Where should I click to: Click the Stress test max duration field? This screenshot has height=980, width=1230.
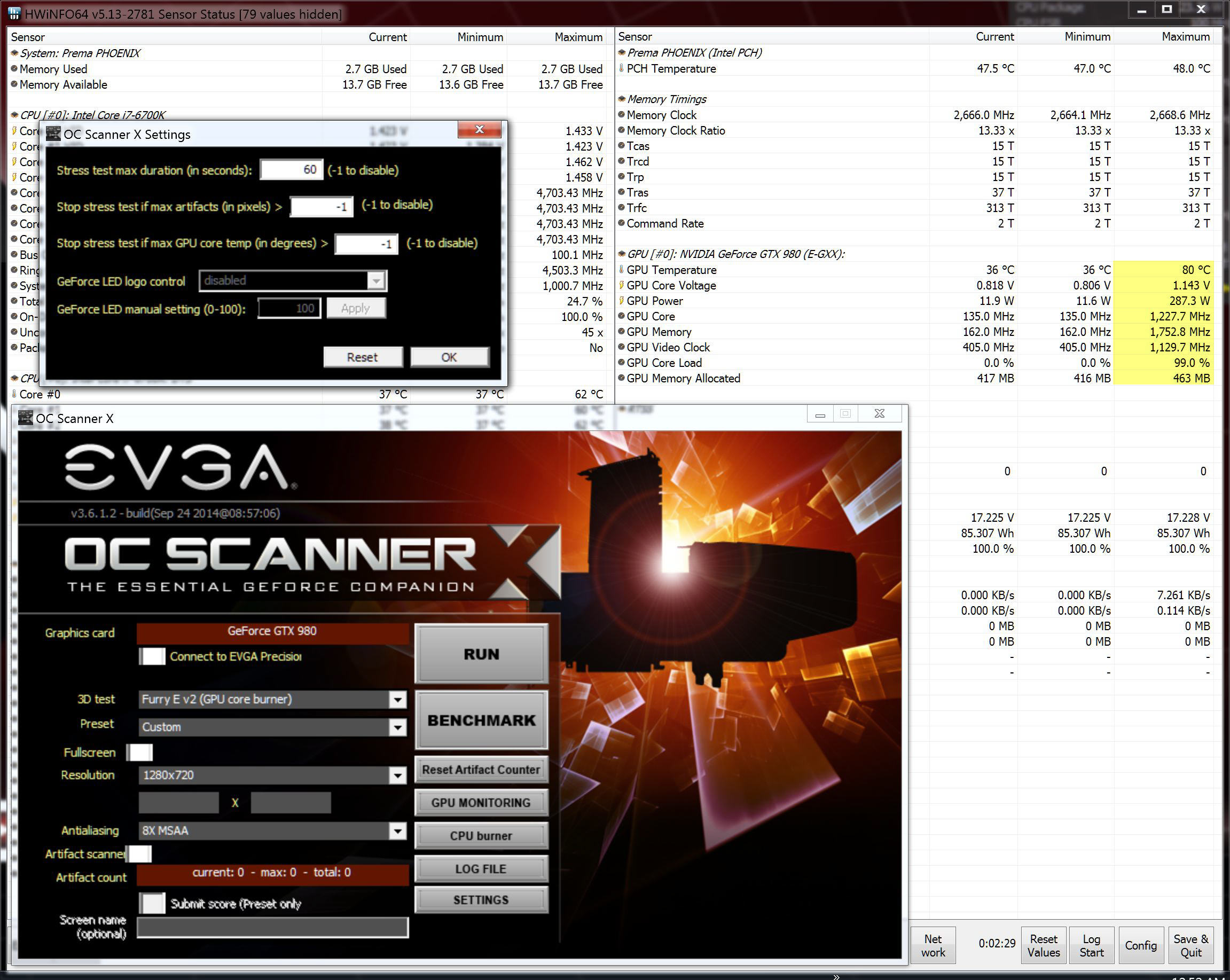[292, 169]
